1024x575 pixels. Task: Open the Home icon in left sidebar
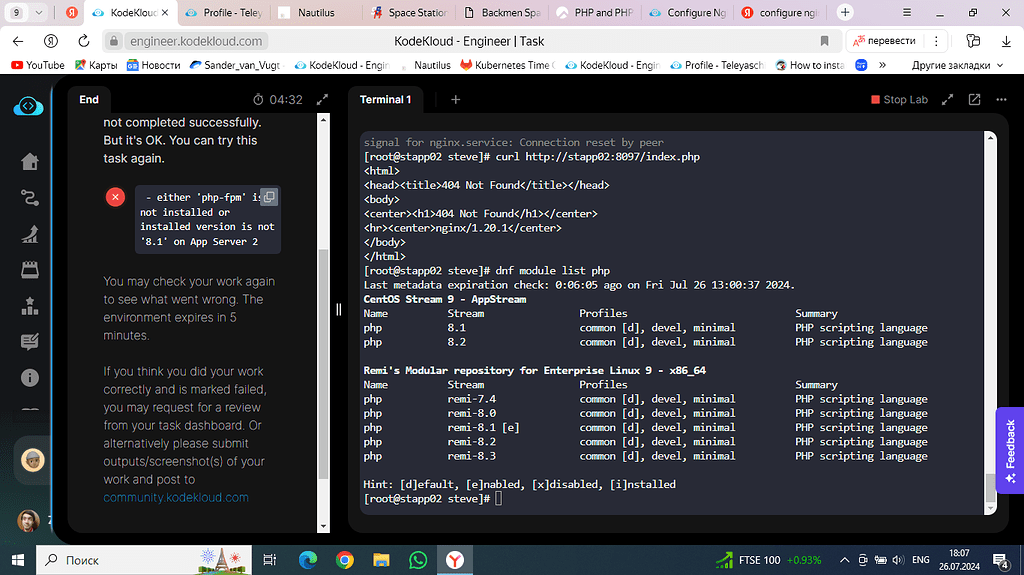click(29, 161)
